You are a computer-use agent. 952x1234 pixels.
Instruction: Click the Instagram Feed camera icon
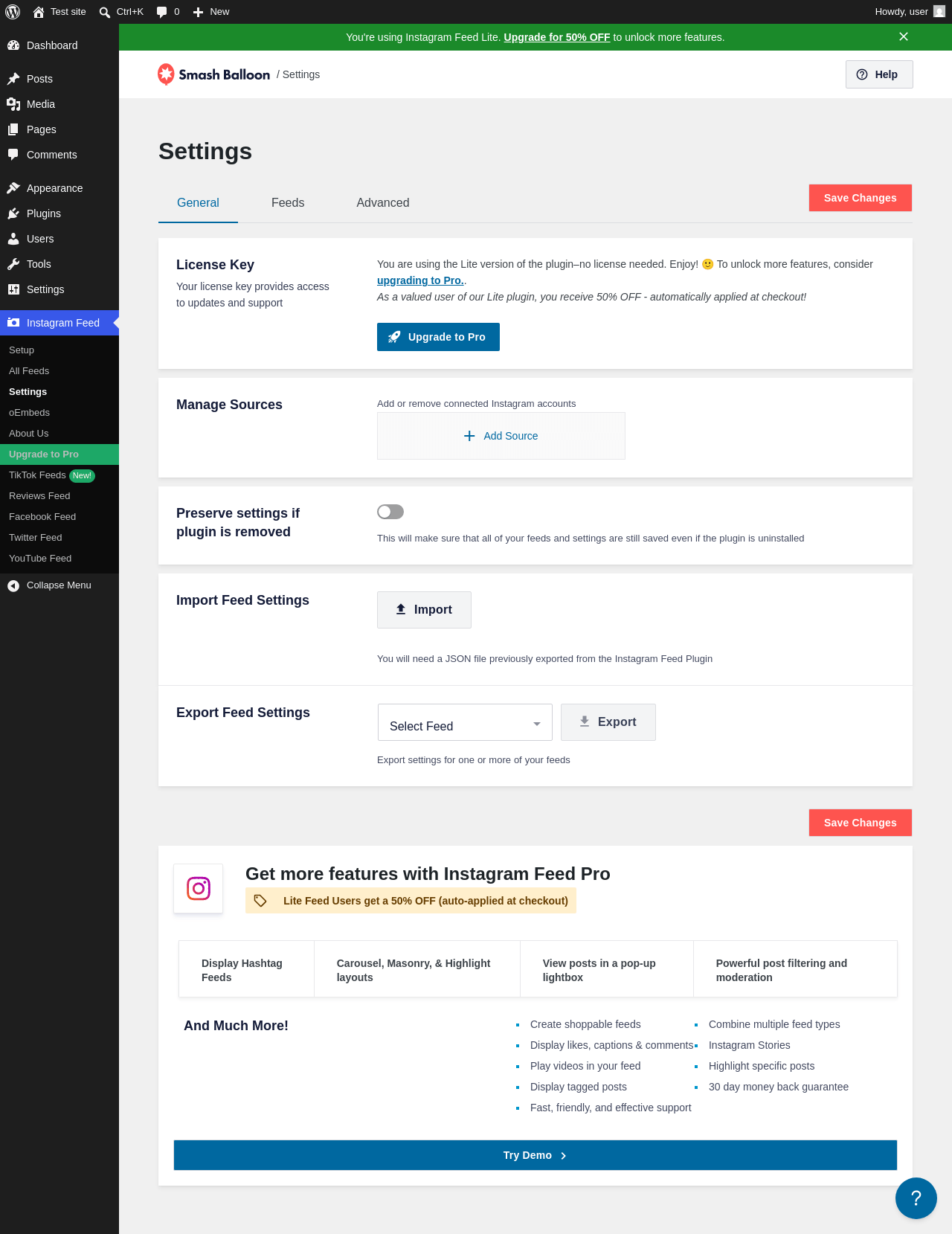pyautogui.click(x=13, y=323)
